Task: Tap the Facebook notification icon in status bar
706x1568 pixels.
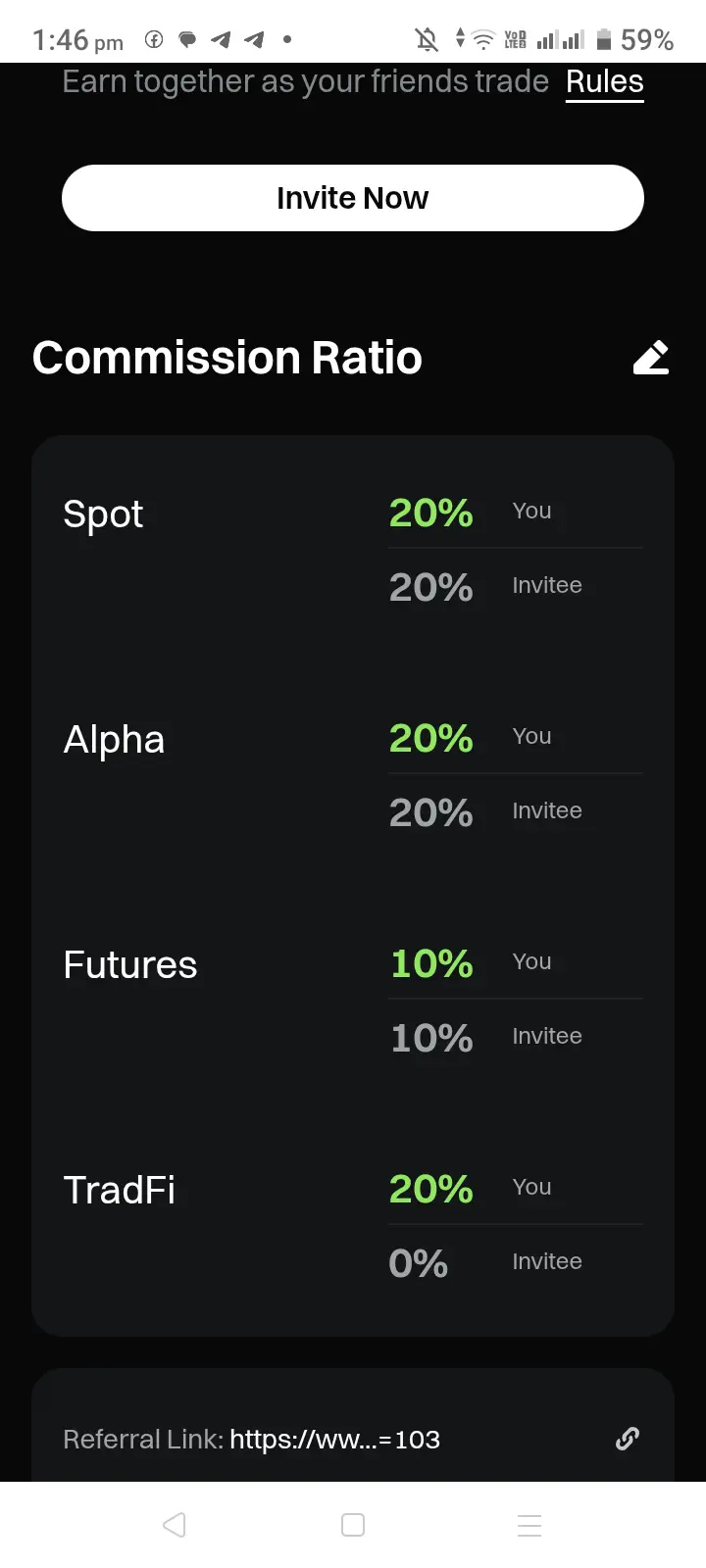Action: pos(154,39)
